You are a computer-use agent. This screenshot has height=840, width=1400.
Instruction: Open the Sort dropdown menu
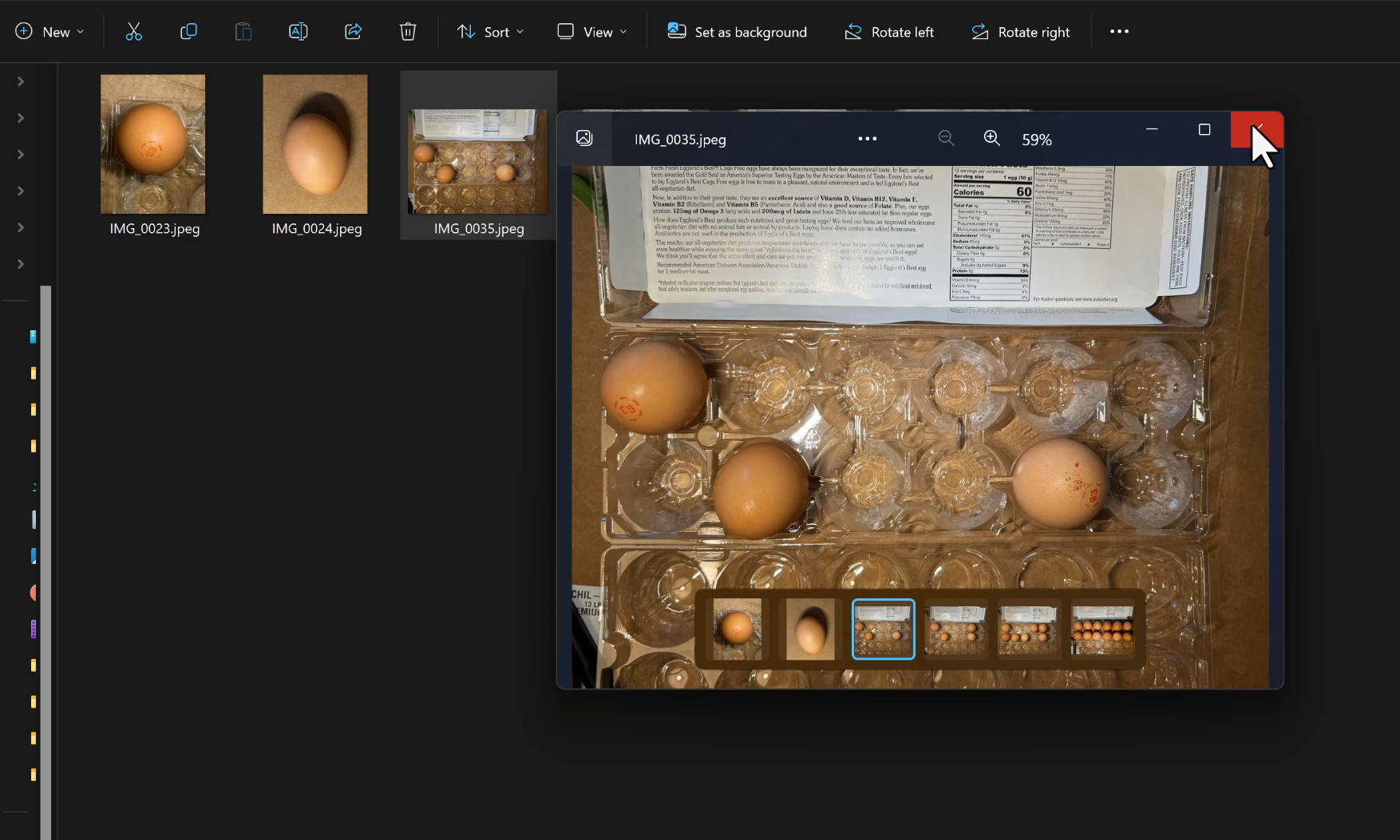tap(490, 32)
